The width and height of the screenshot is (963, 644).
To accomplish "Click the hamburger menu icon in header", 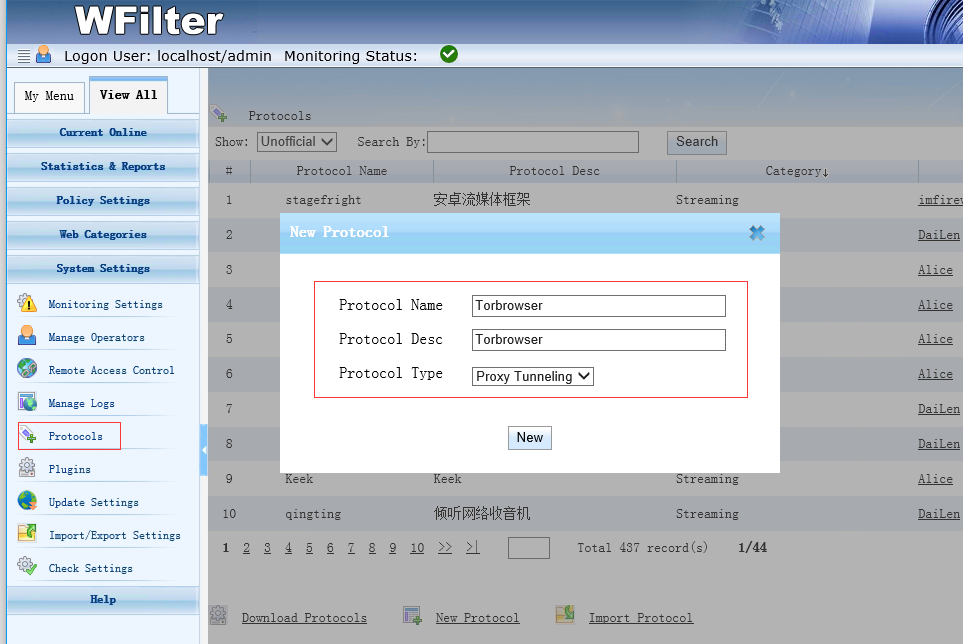I will (x=24, y=56).
